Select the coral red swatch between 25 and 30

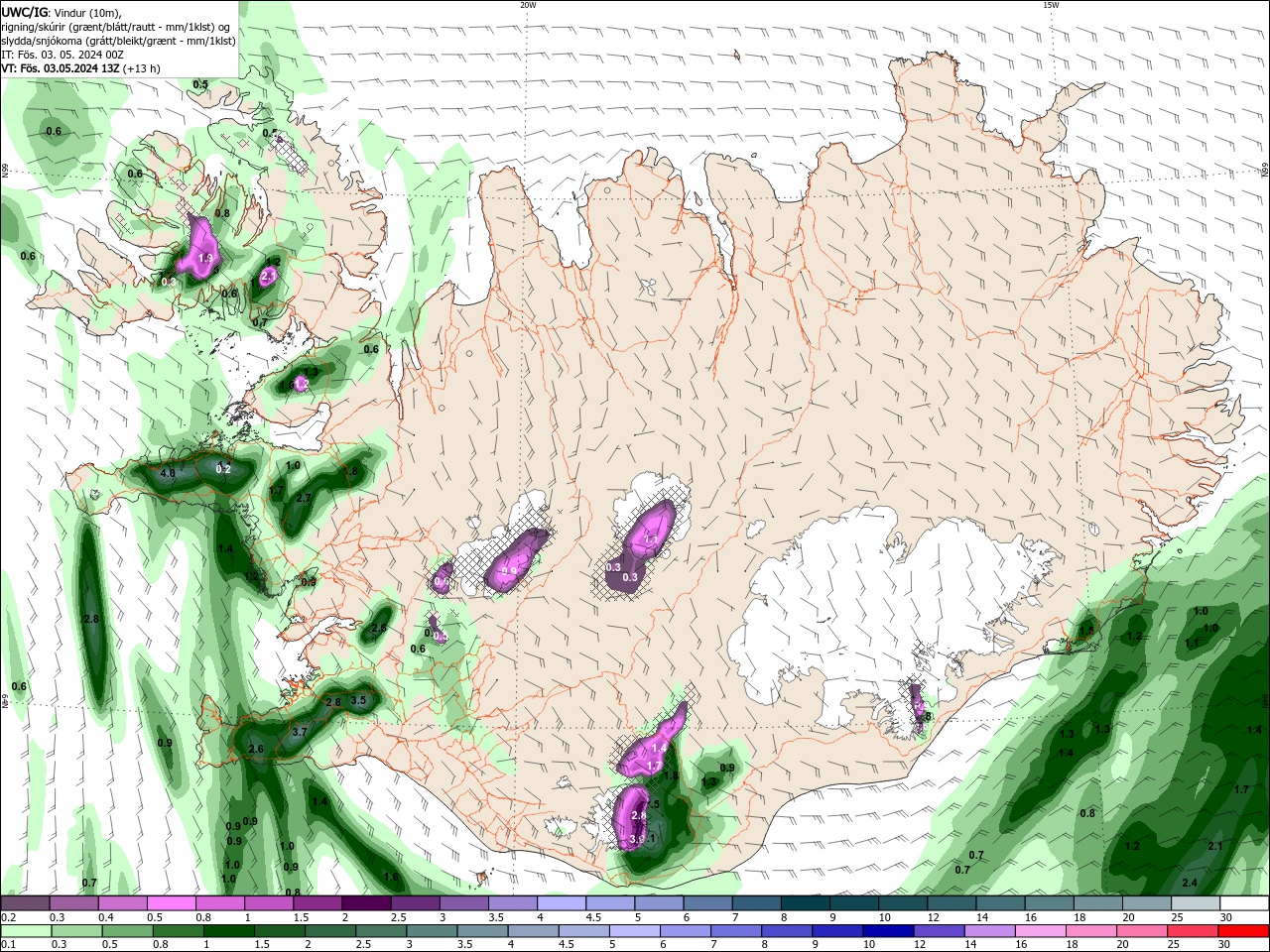point(1195,931)
